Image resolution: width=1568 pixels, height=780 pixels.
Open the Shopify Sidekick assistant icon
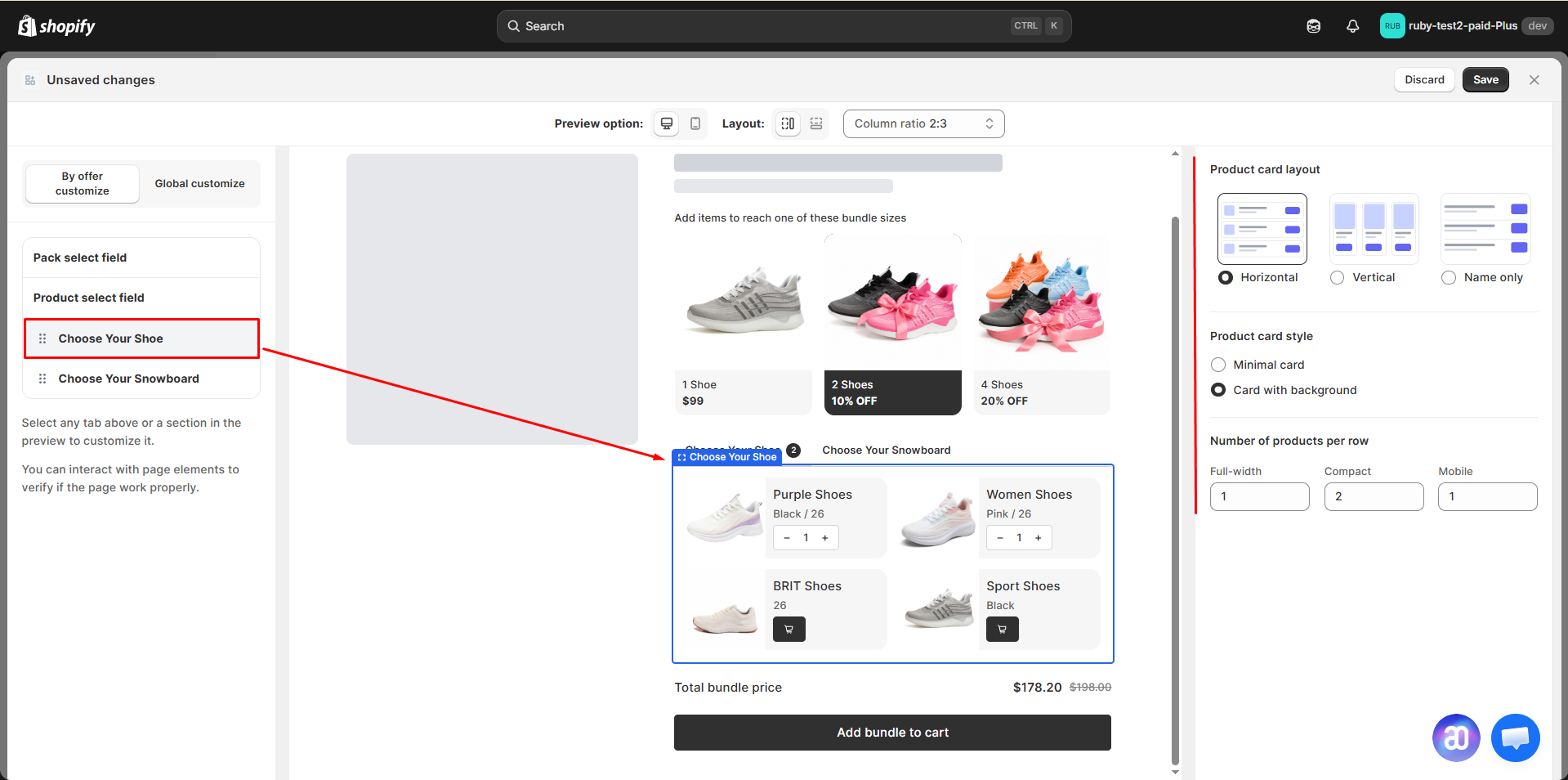[1314, 26]
